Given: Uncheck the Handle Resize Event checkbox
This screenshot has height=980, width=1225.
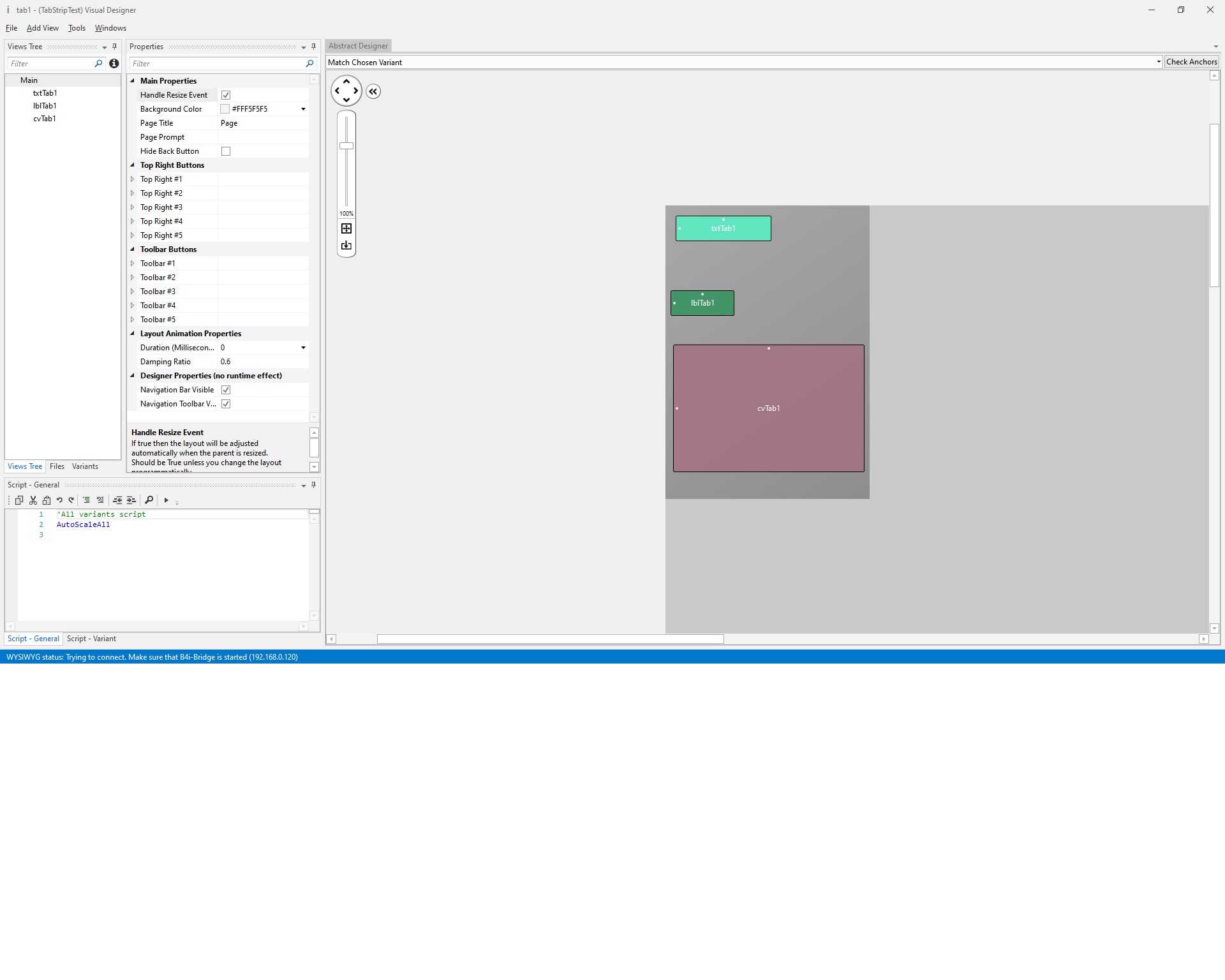Looking at the screenshot, I should 226,95.
